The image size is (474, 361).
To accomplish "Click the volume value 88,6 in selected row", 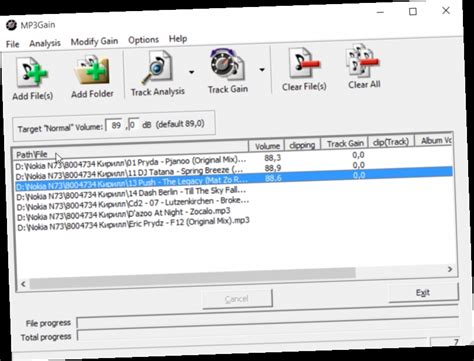I will click(273, 178).
